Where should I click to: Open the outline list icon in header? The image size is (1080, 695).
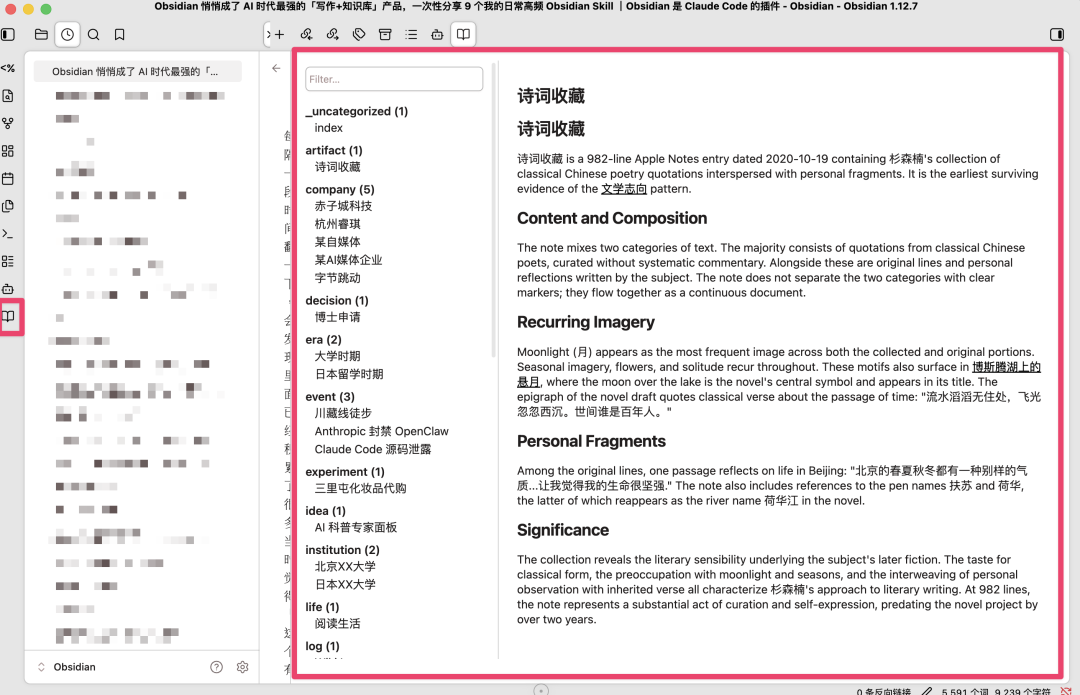[411, 34]
